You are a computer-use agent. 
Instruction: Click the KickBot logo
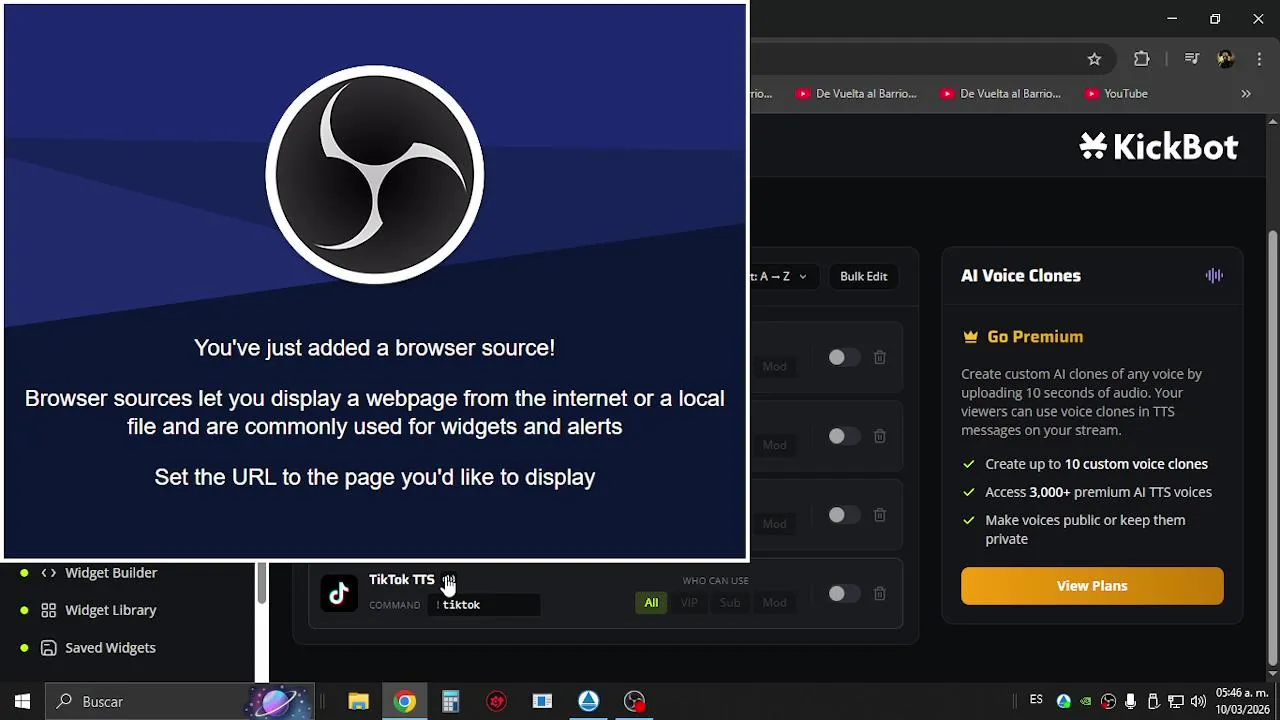coord(1158,147)
